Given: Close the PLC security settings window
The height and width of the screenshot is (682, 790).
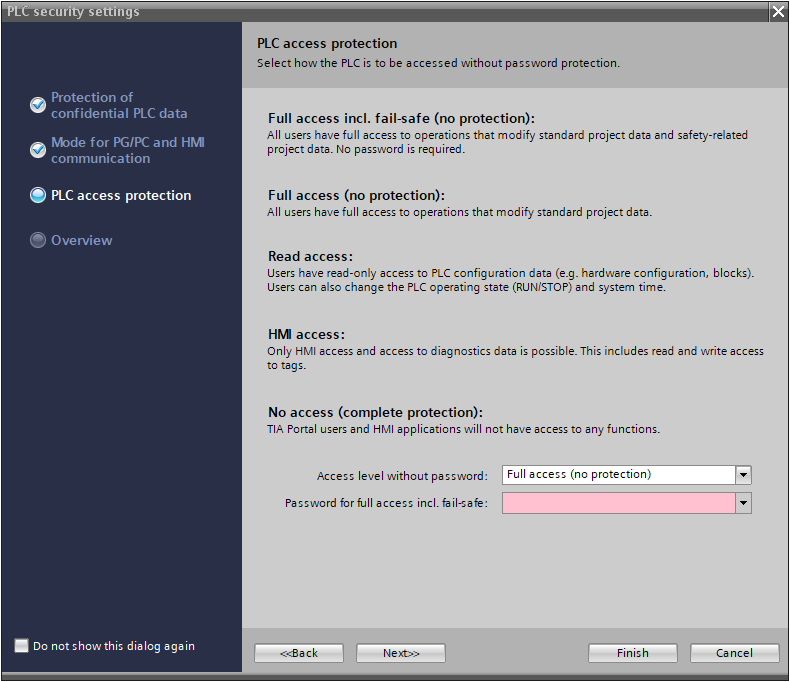Looking at the screenshot, I should coord(778,12).
